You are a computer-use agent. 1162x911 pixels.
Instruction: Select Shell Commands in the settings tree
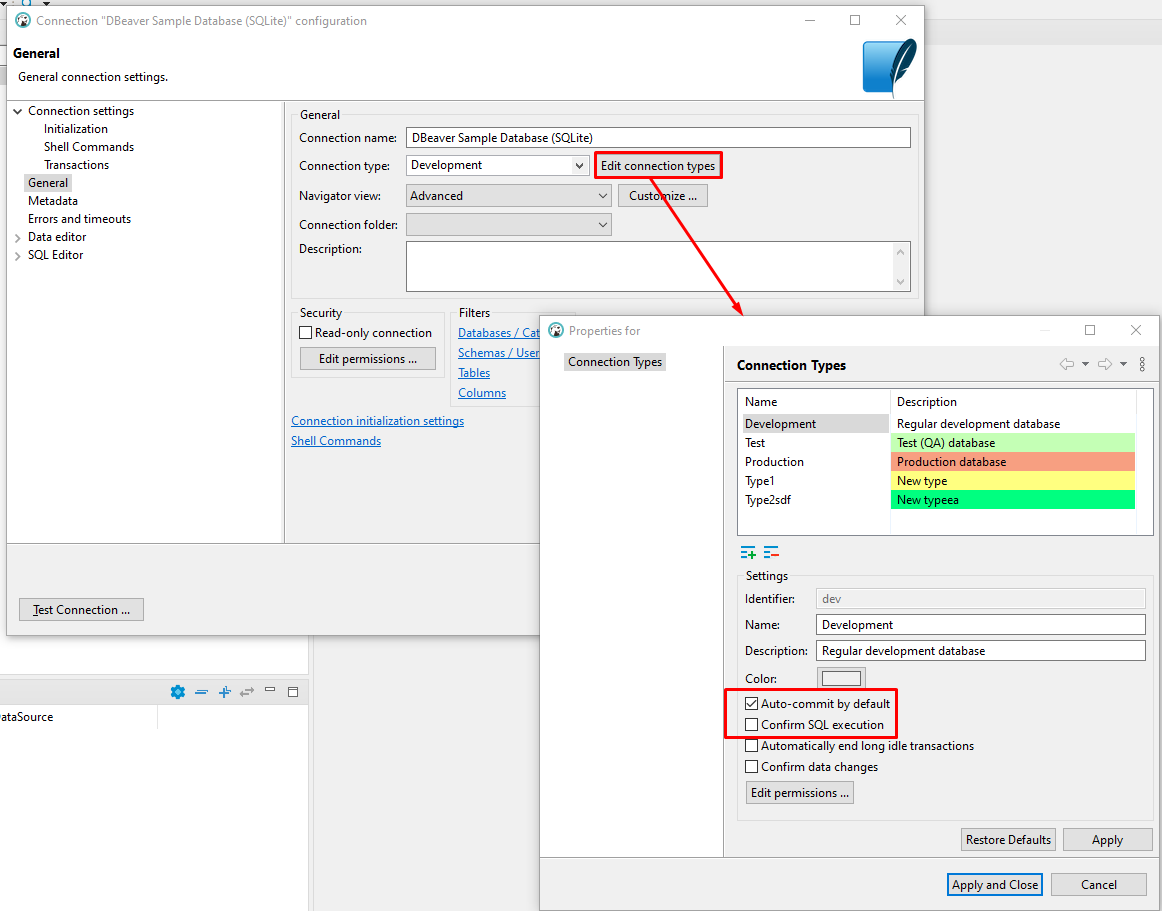89,147
